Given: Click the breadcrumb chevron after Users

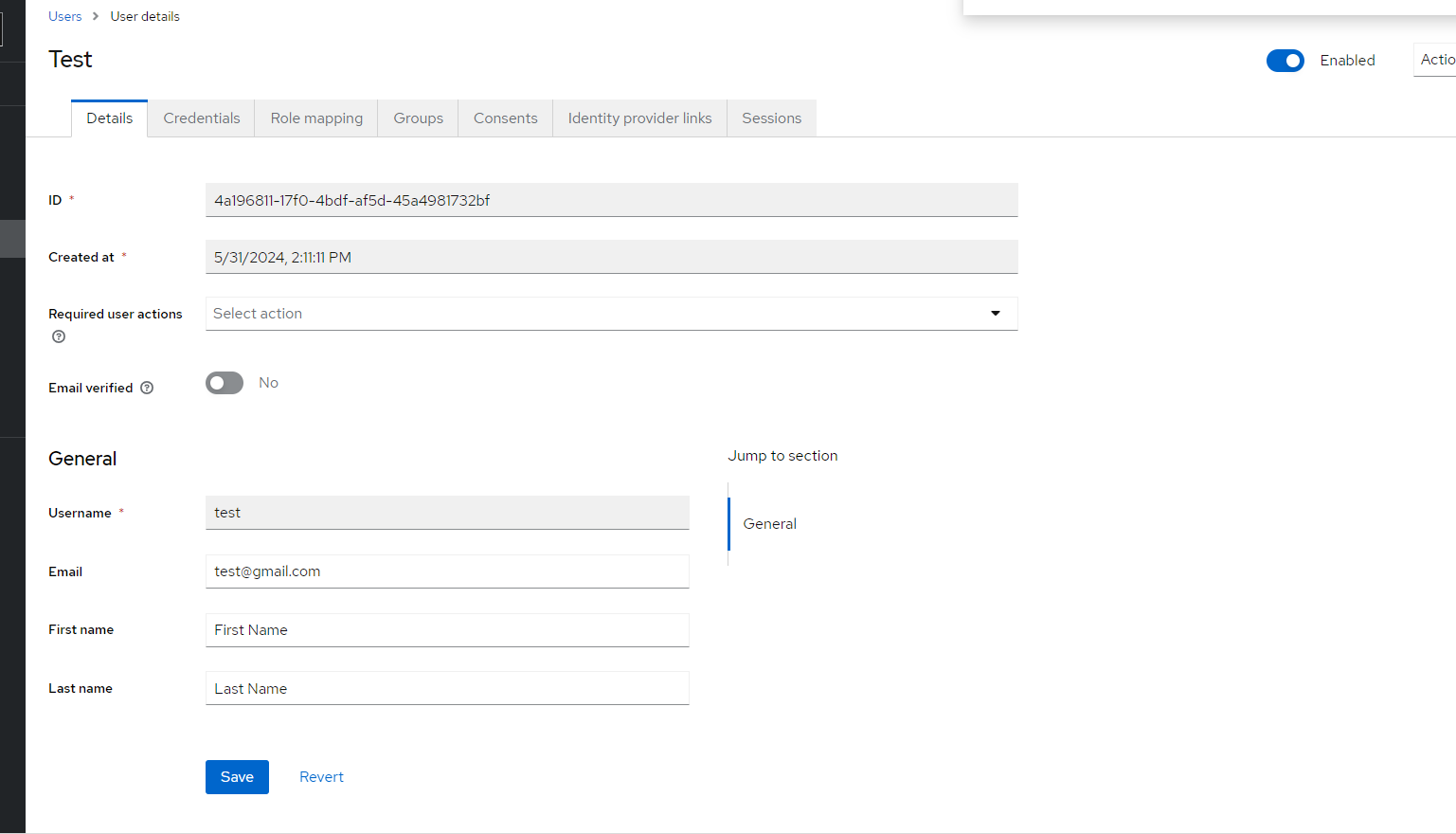Looking at the screenshot, I should [x=96, y=16].
